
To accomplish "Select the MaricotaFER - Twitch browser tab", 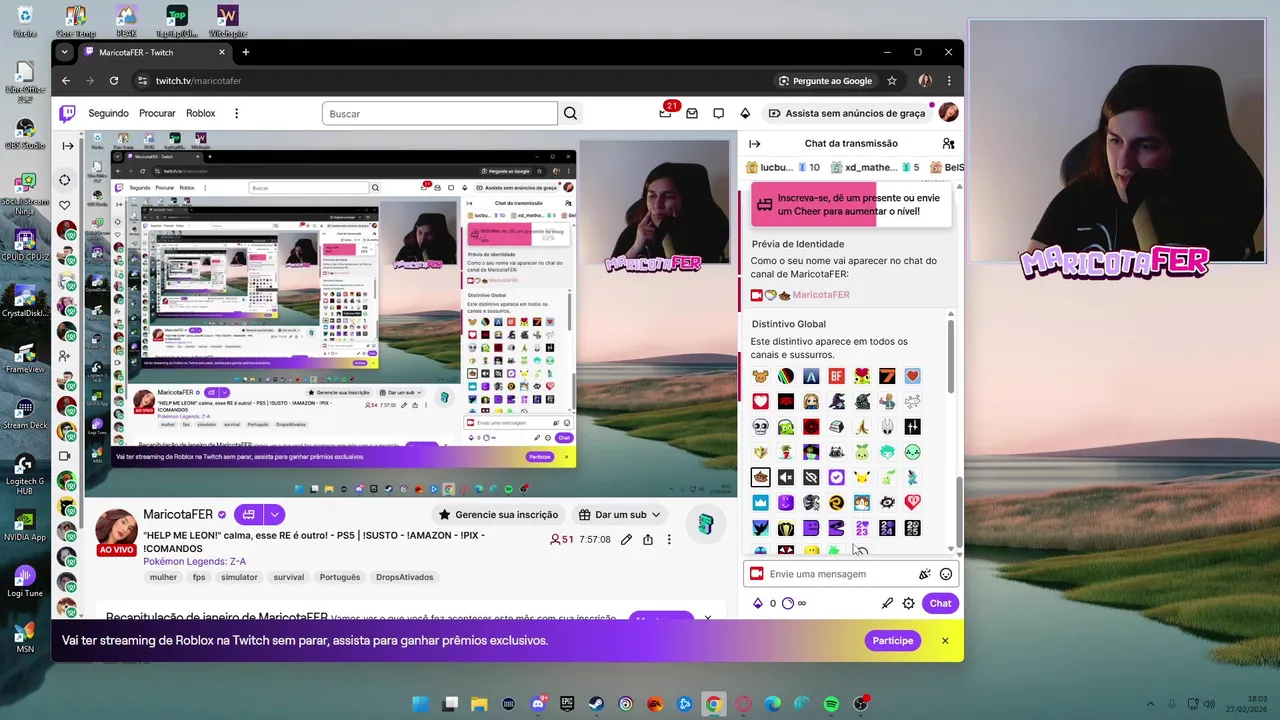I will [155, 52].
